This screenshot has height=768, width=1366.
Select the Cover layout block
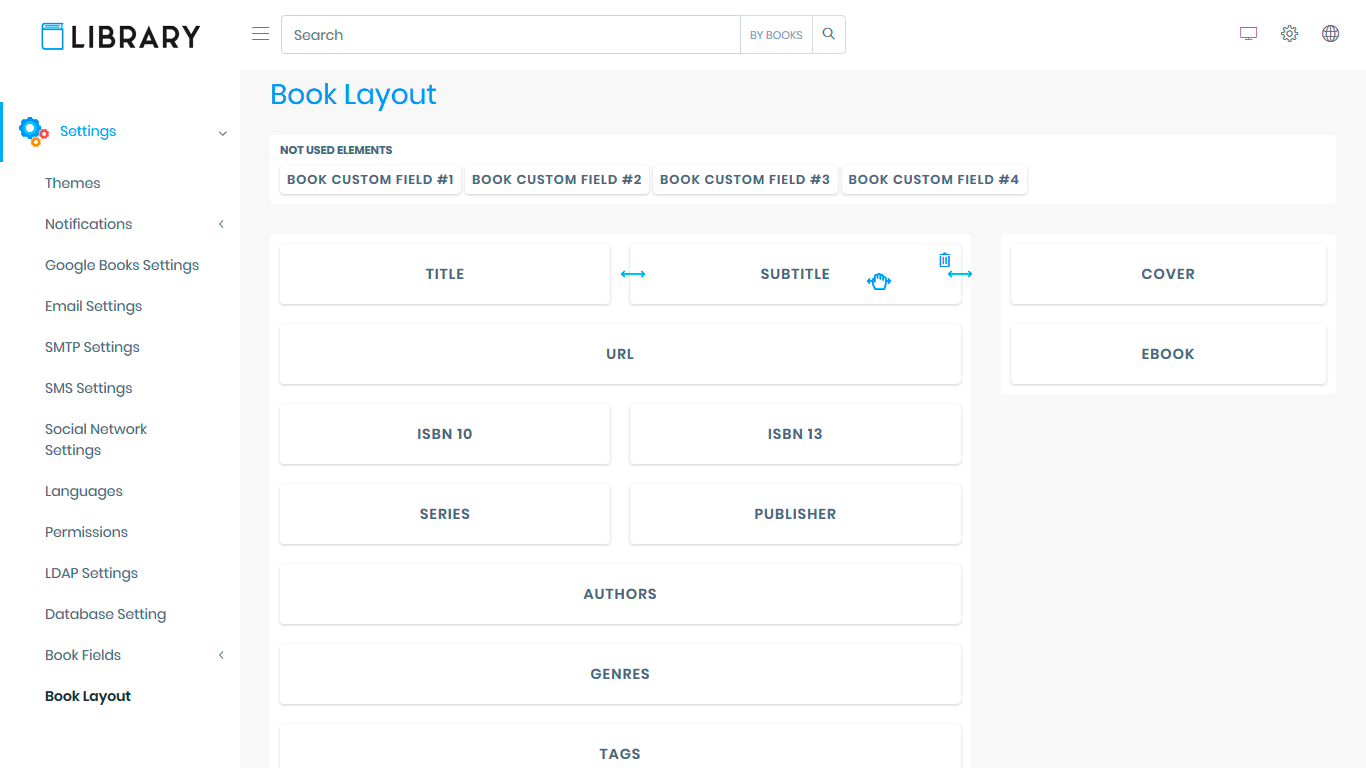point(1167,274)
